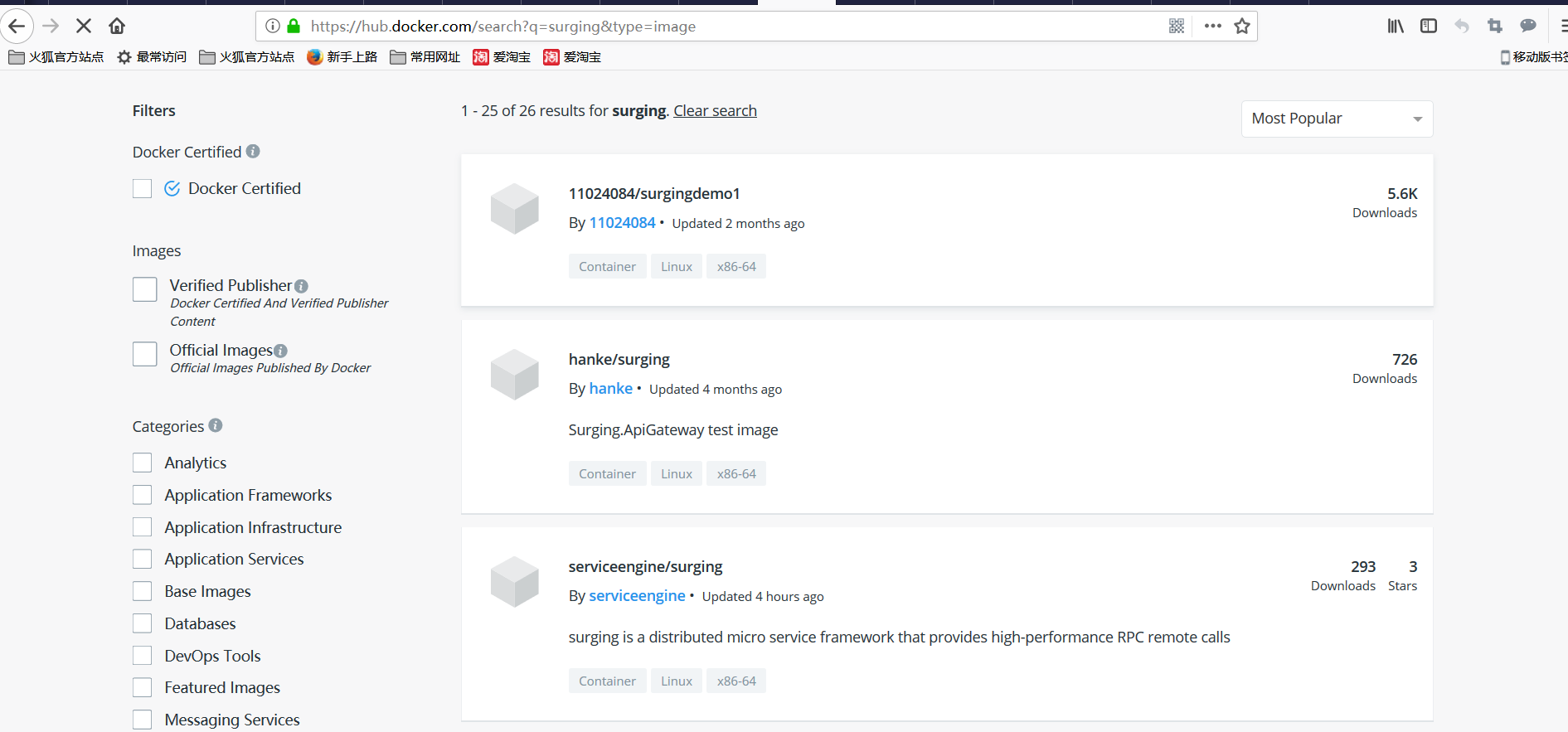Open the 常用网址 bookmark folder
Image resolution: width=1568 pixels, height=732 pixels.
[425, 57]
